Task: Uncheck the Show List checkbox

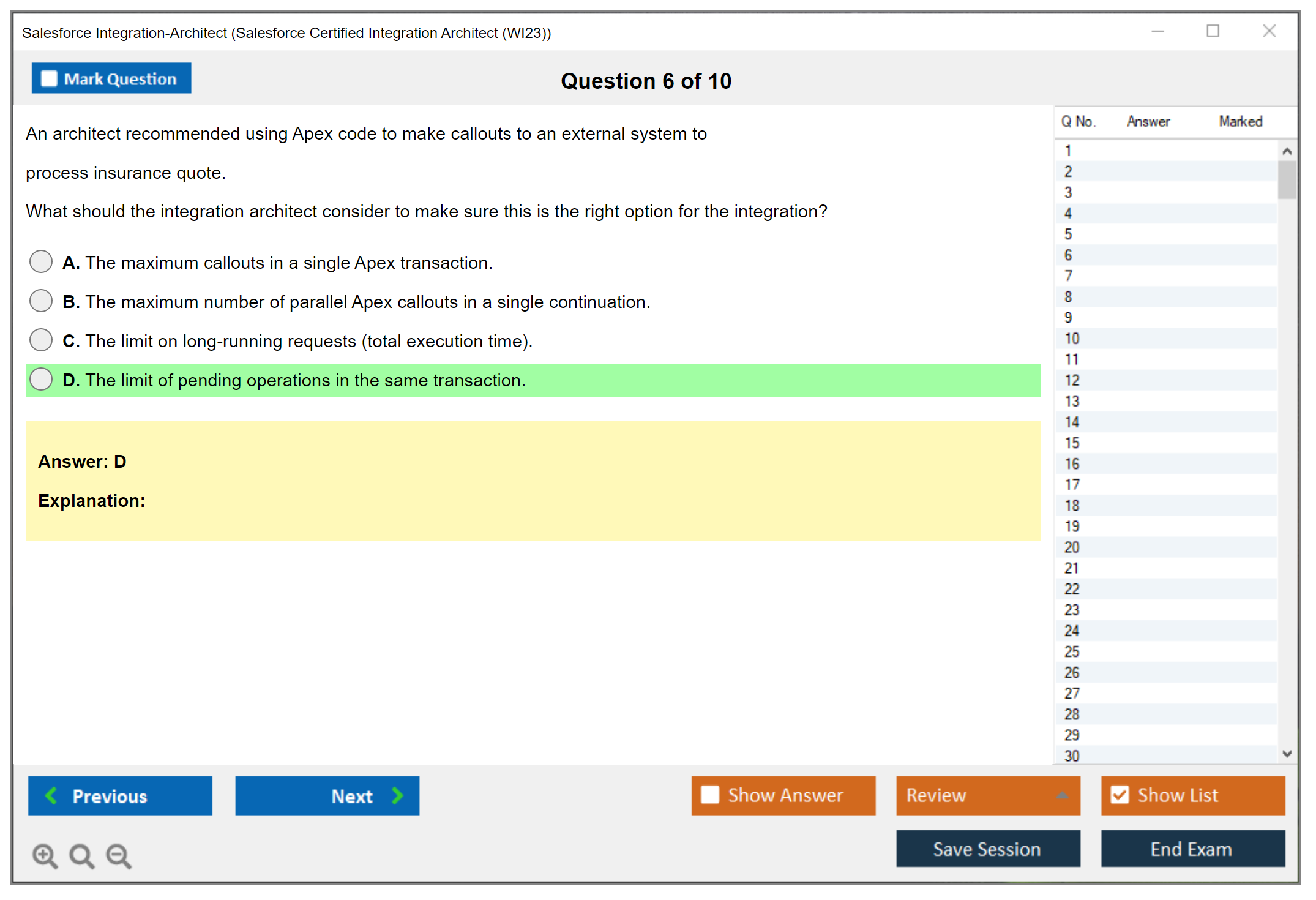Action: coord(1120,795)
